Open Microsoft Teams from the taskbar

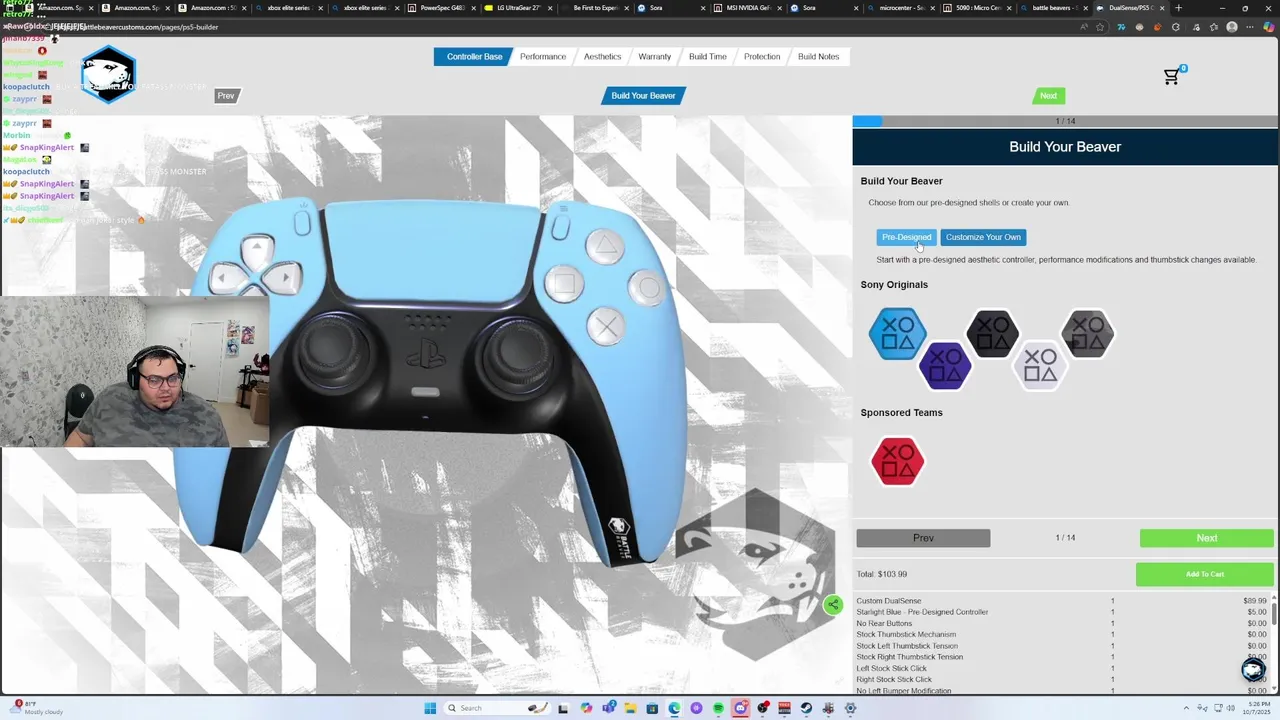point(609,708)
